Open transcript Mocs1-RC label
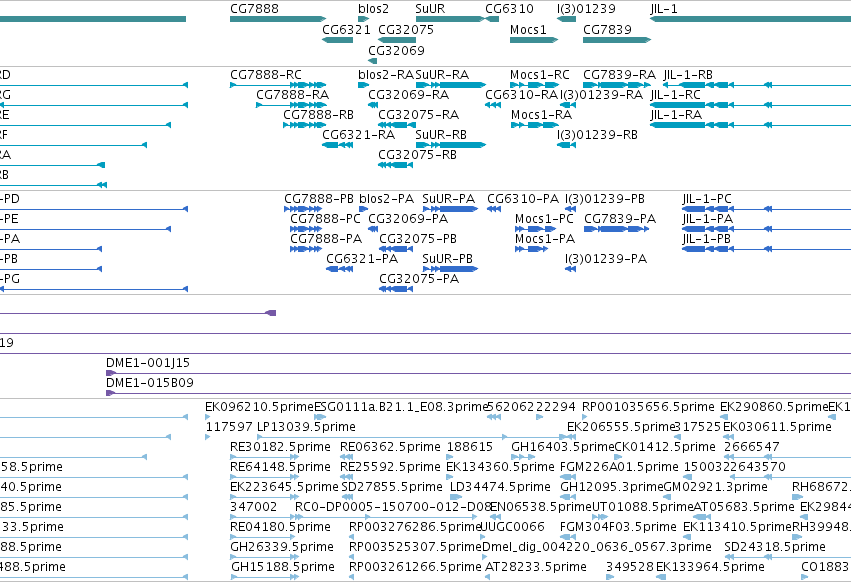851x582 pixels. pyautogui.click(x=540, y=74)
